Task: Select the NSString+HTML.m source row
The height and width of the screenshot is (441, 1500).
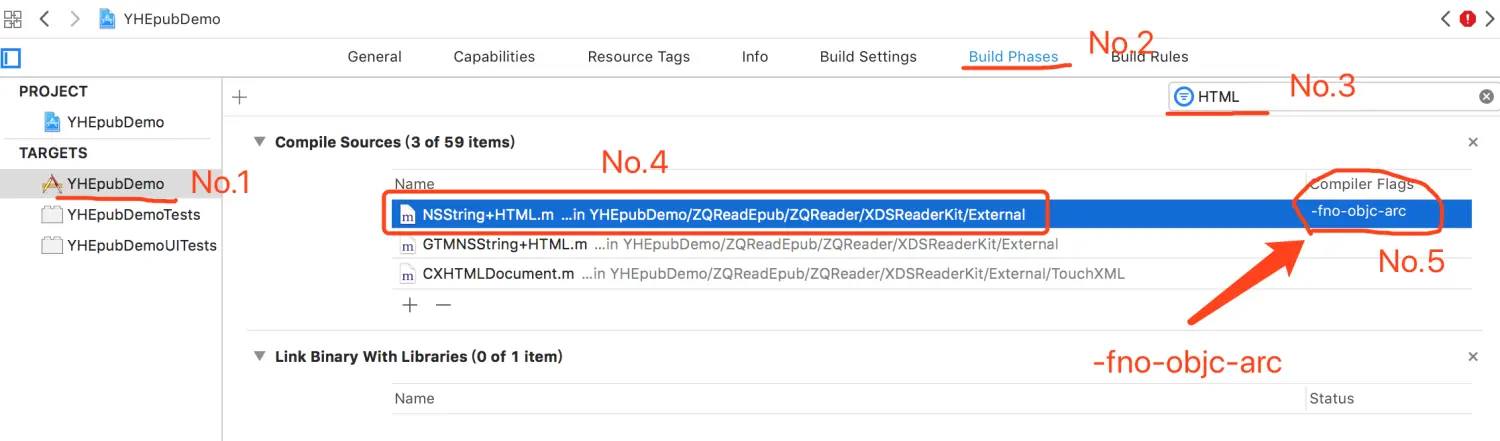Action: (931, 214)
